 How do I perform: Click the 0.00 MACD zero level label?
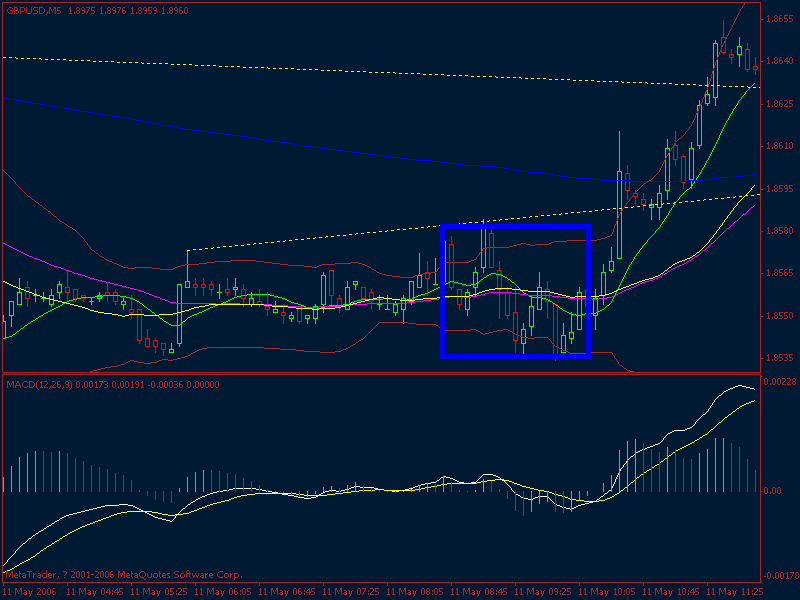pos(773,491)
